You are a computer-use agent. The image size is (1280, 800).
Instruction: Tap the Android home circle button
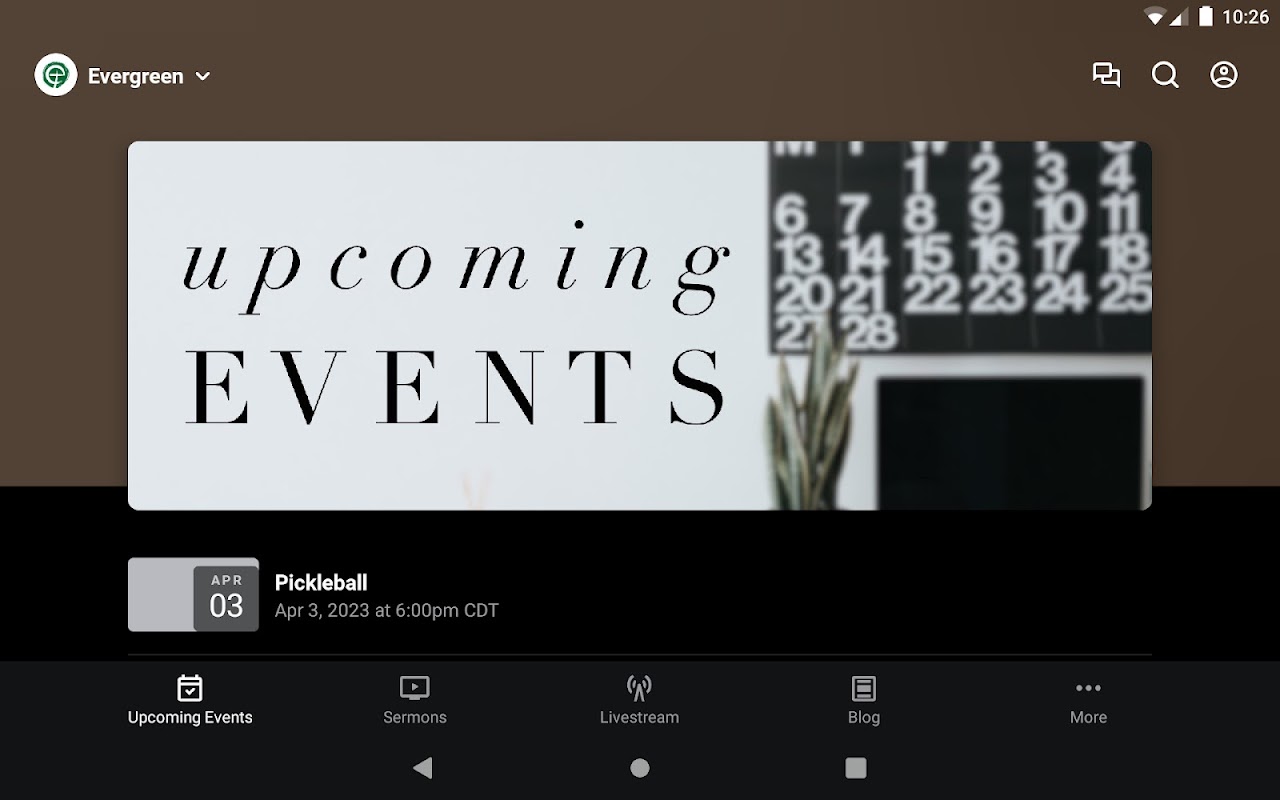tap(640, 768)
